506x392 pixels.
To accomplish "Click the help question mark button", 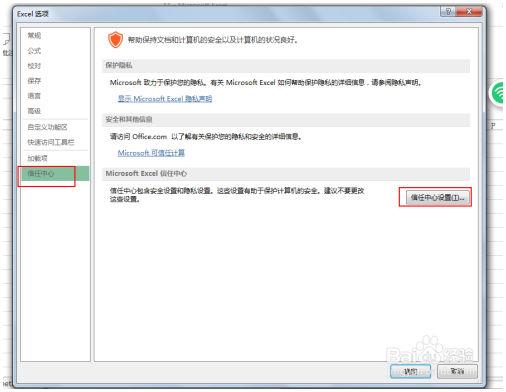I will click(x=448, y=12).
